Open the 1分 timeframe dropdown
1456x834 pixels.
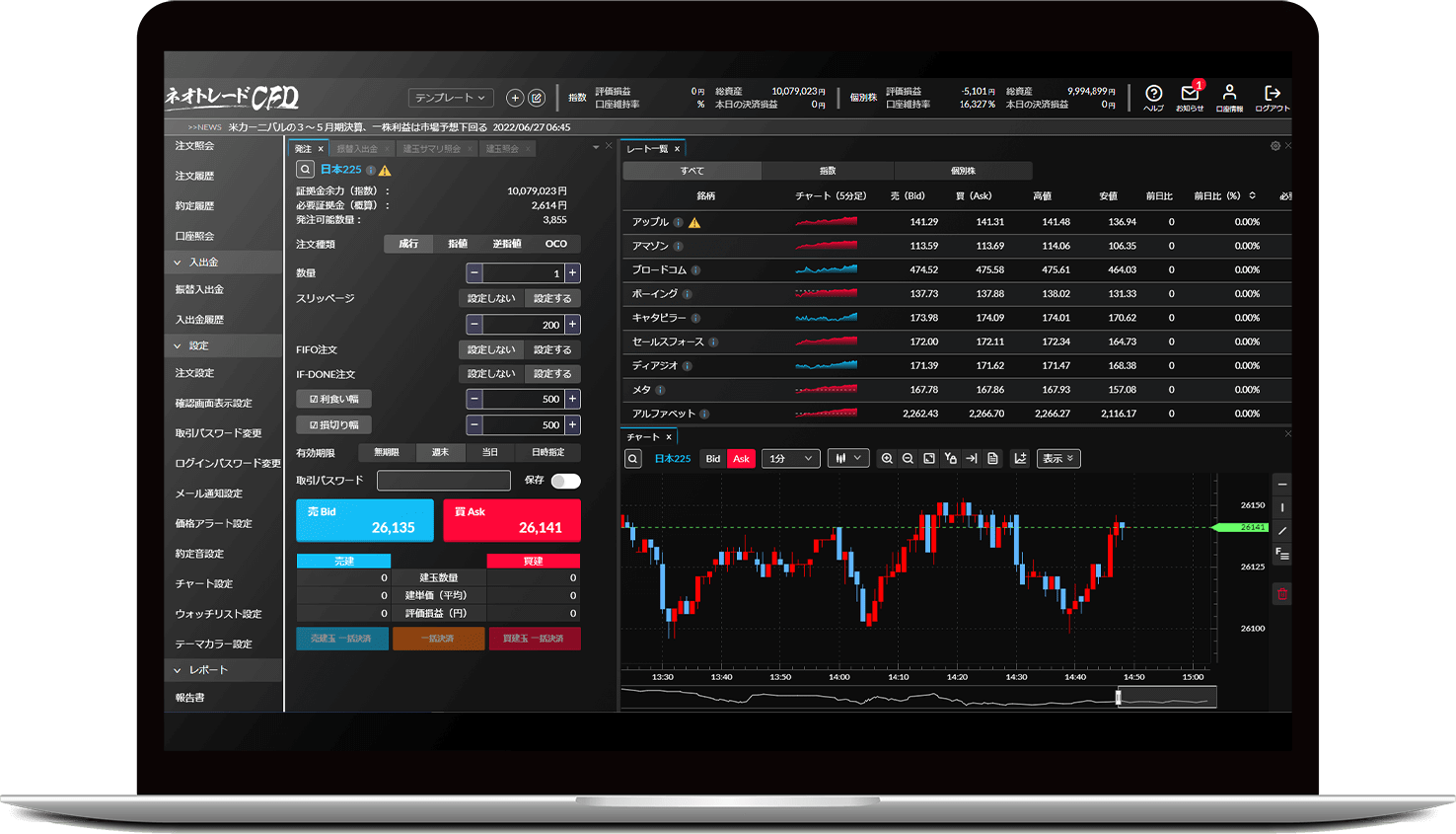pos(791,459)
